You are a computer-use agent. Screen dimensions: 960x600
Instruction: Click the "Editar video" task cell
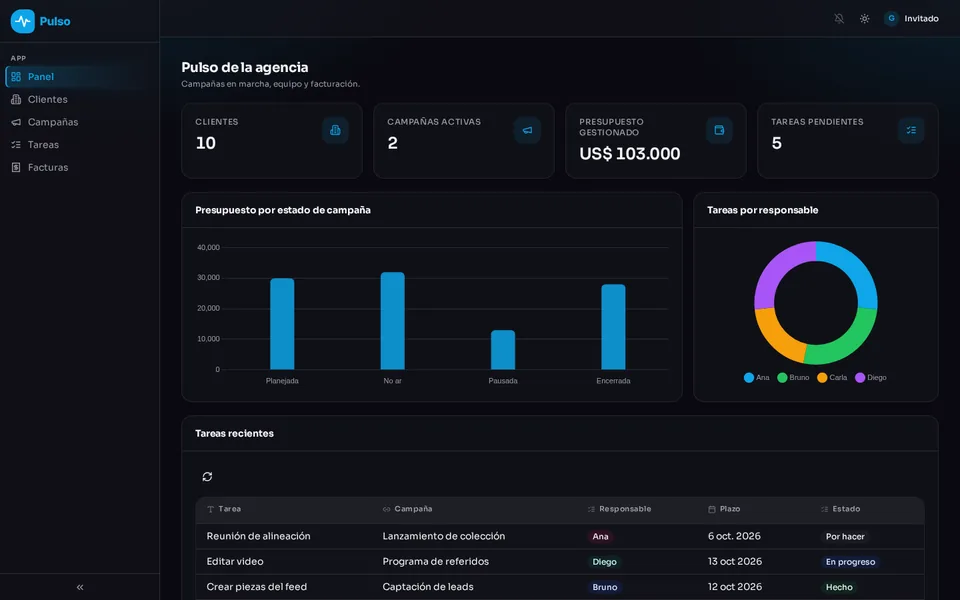[235, 561]
